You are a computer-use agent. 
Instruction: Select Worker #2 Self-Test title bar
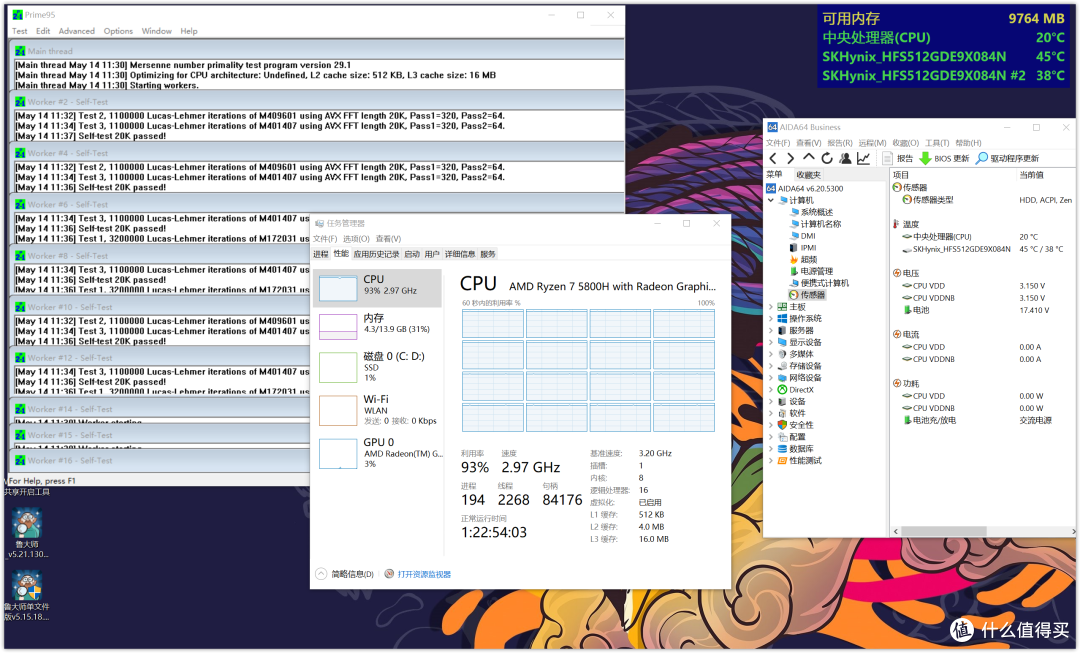318,102
